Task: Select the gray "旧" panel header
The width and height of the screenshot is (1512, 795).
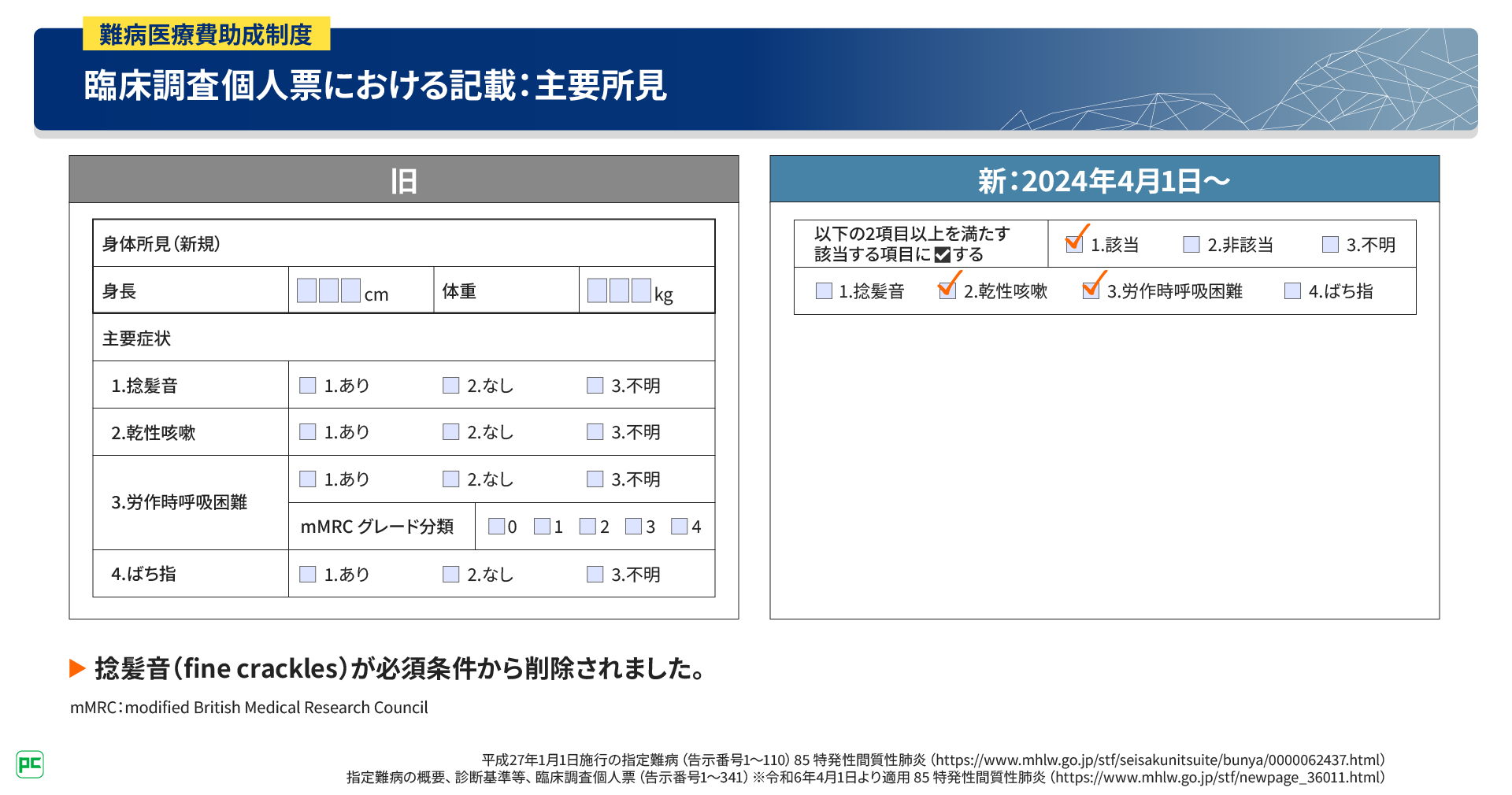Action: [x=403, y=180]
